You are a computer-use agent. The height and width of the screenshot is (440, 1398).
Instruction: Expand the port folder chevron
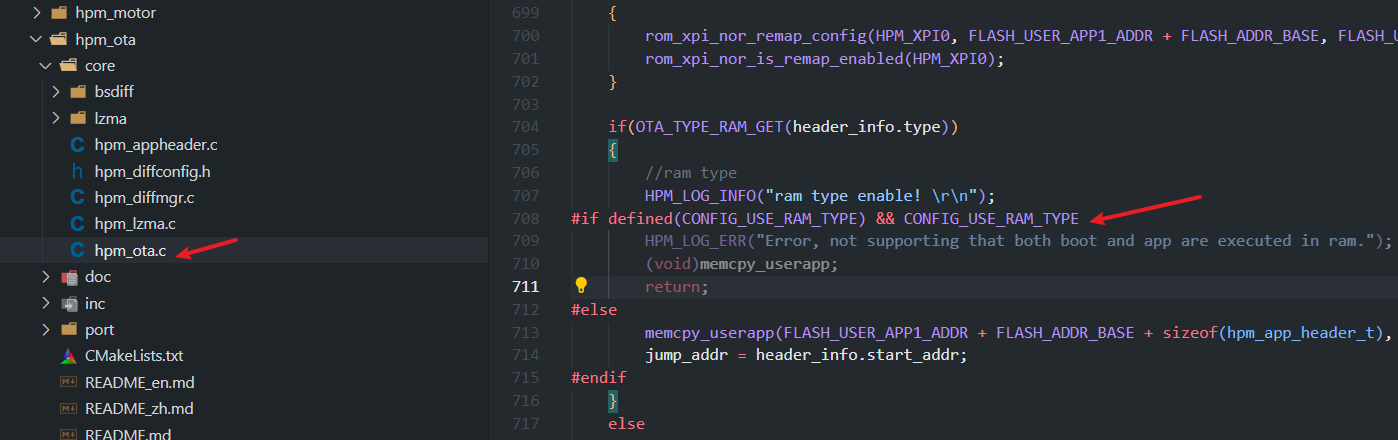click(x=46, y=329)
